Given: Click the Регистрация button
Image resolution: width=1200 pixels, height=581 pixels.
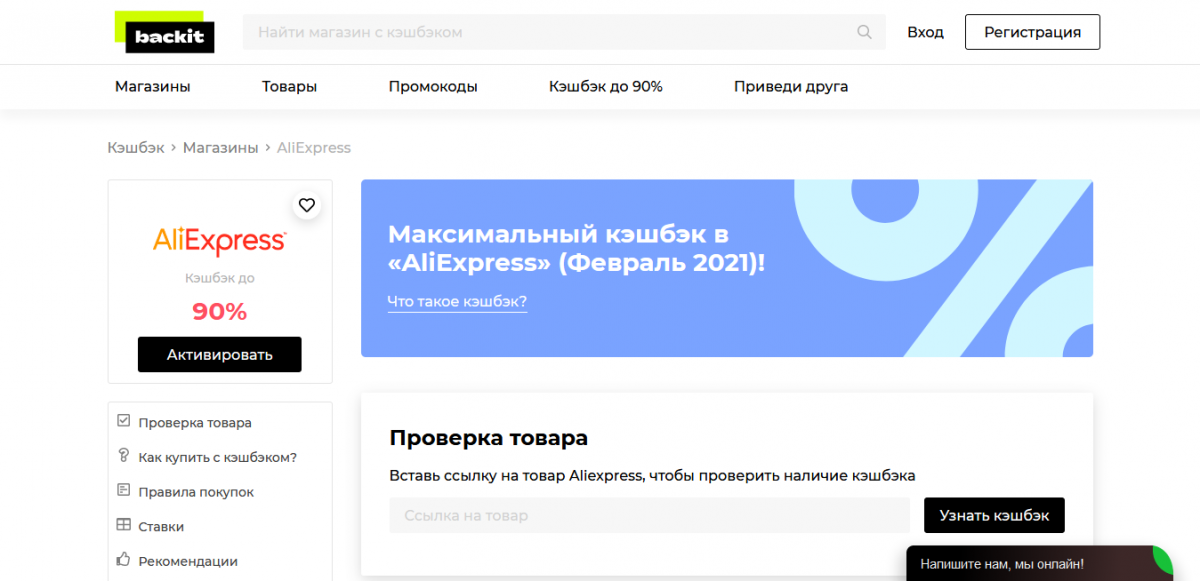Looking at the screenshot, I should (x=1032, y=32).
